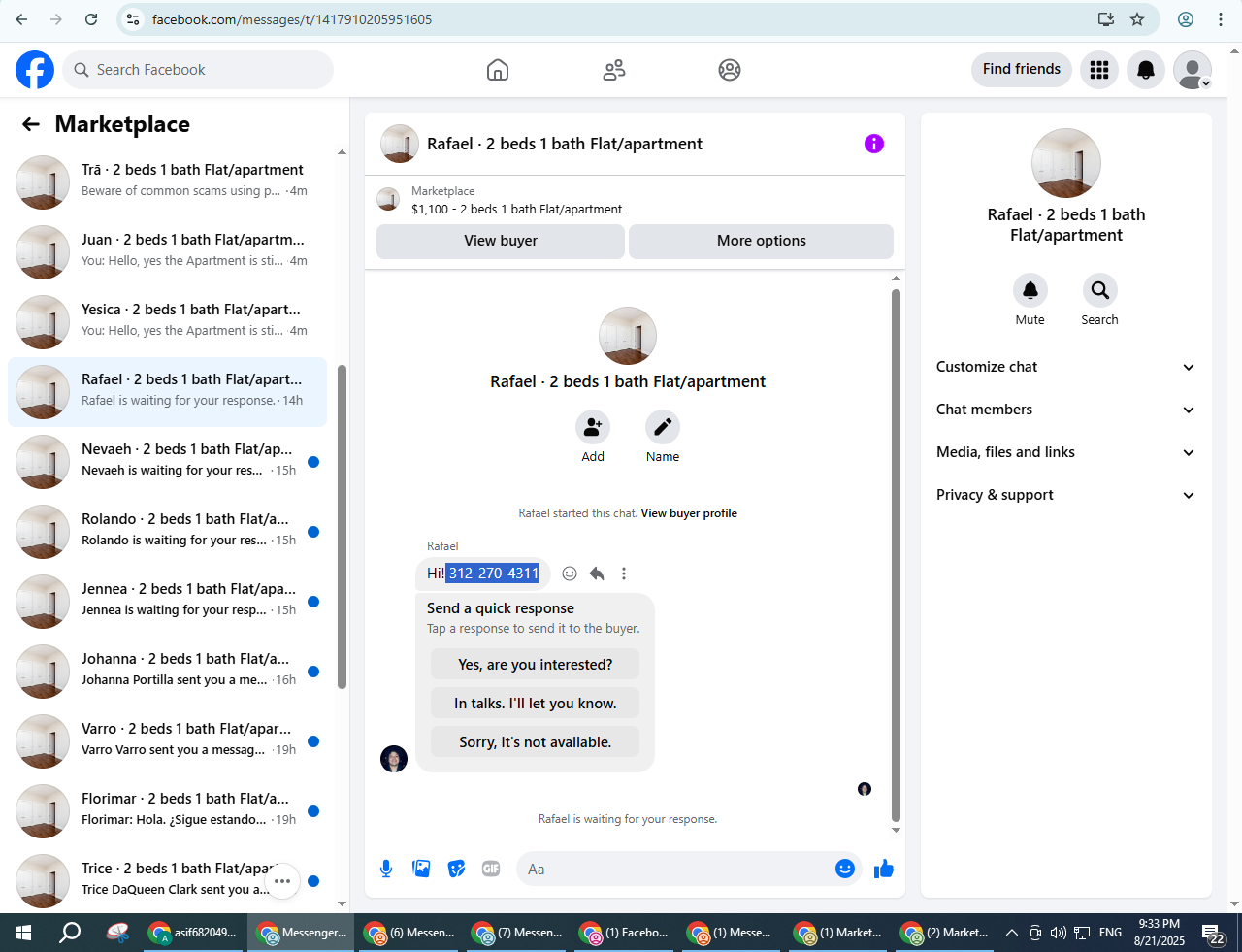Viewport: 1242px width, 952px height.
Task: Record a voice clip with microphone icon
Action: click(386, 869)
